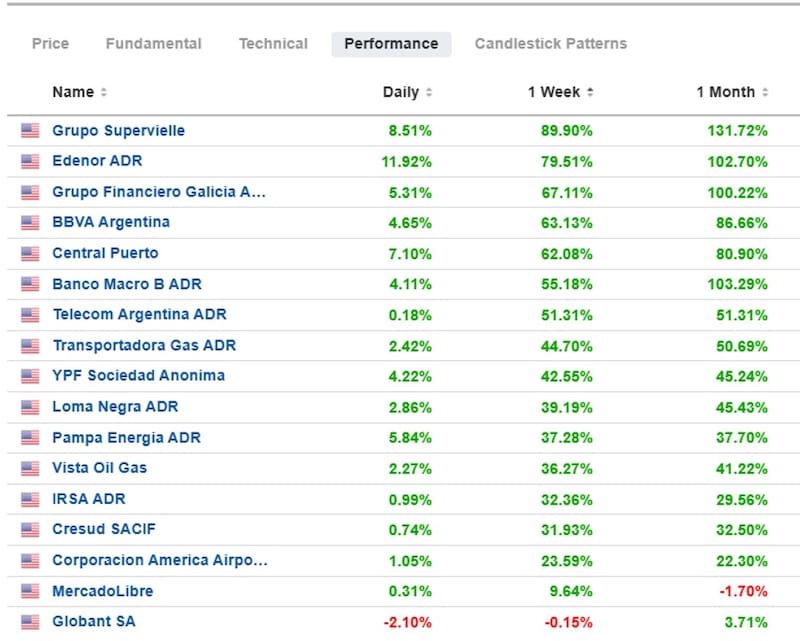Screen dimensions: 800x641
Task: Click the flag icon next to Edenor ADR
Action: [x=30, y=161]
